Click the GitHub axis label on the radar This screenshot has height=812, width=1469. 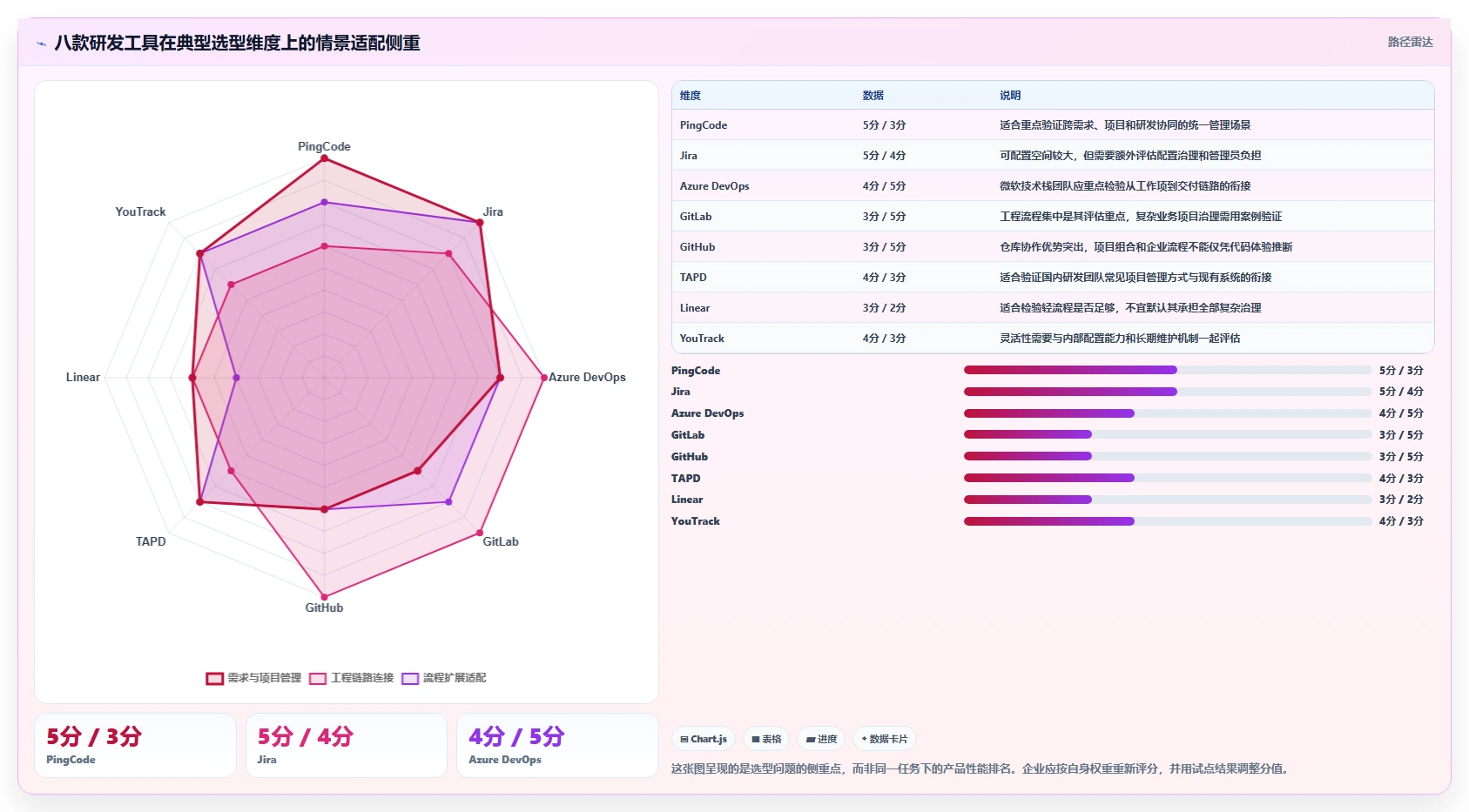(x=324, y=607)
